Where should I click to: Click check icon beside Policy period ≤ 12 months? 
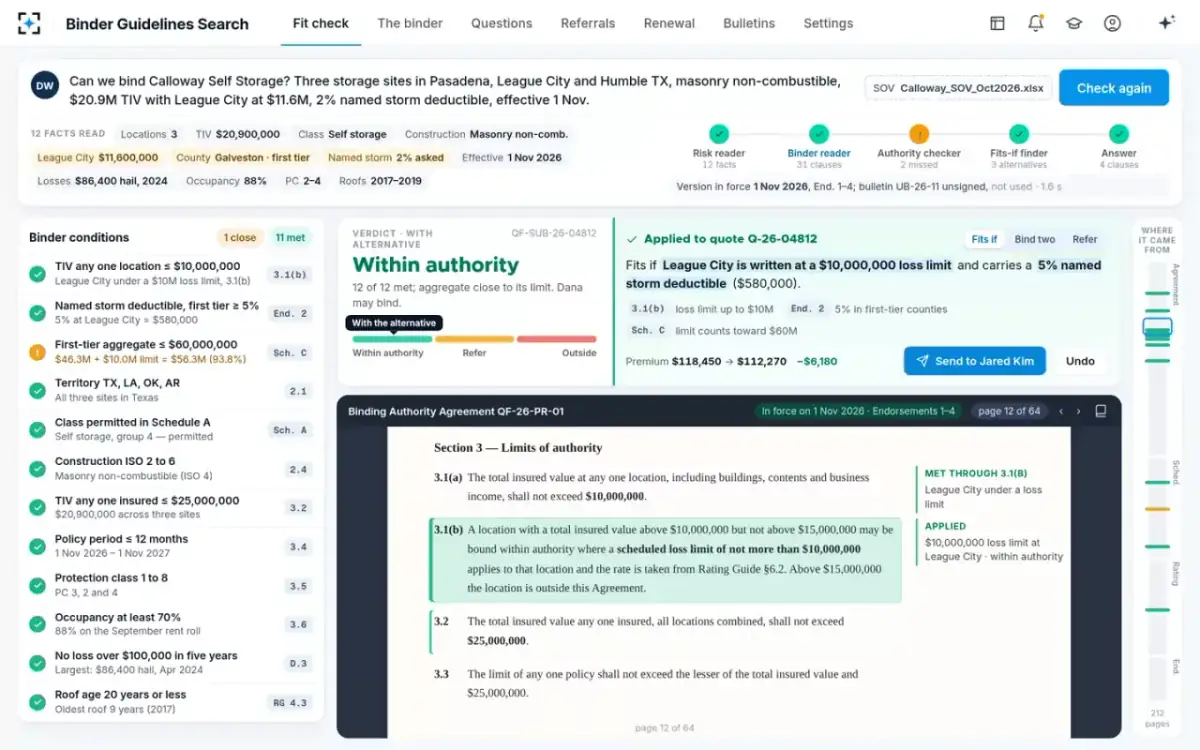click(x=37, y=546)
